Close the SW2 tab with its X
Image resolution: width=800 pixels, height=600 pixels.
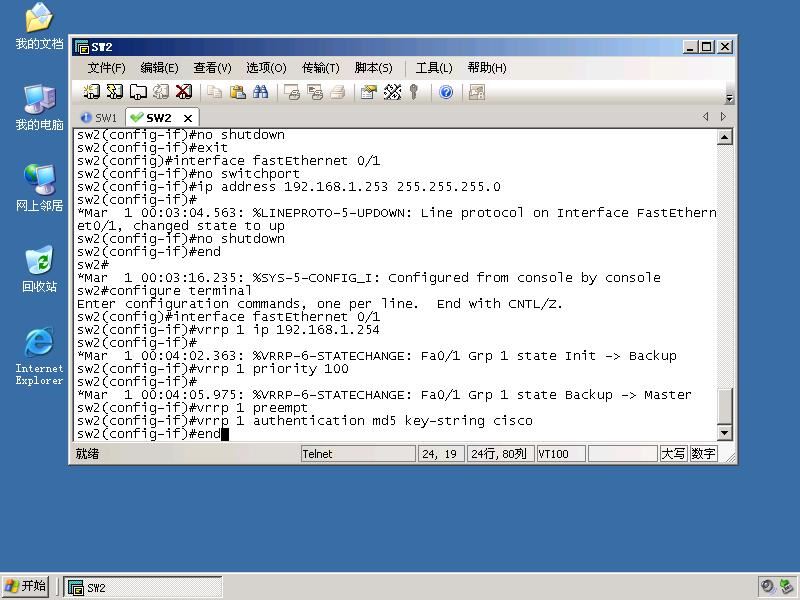pyautogui.click(x=188, y=118)
